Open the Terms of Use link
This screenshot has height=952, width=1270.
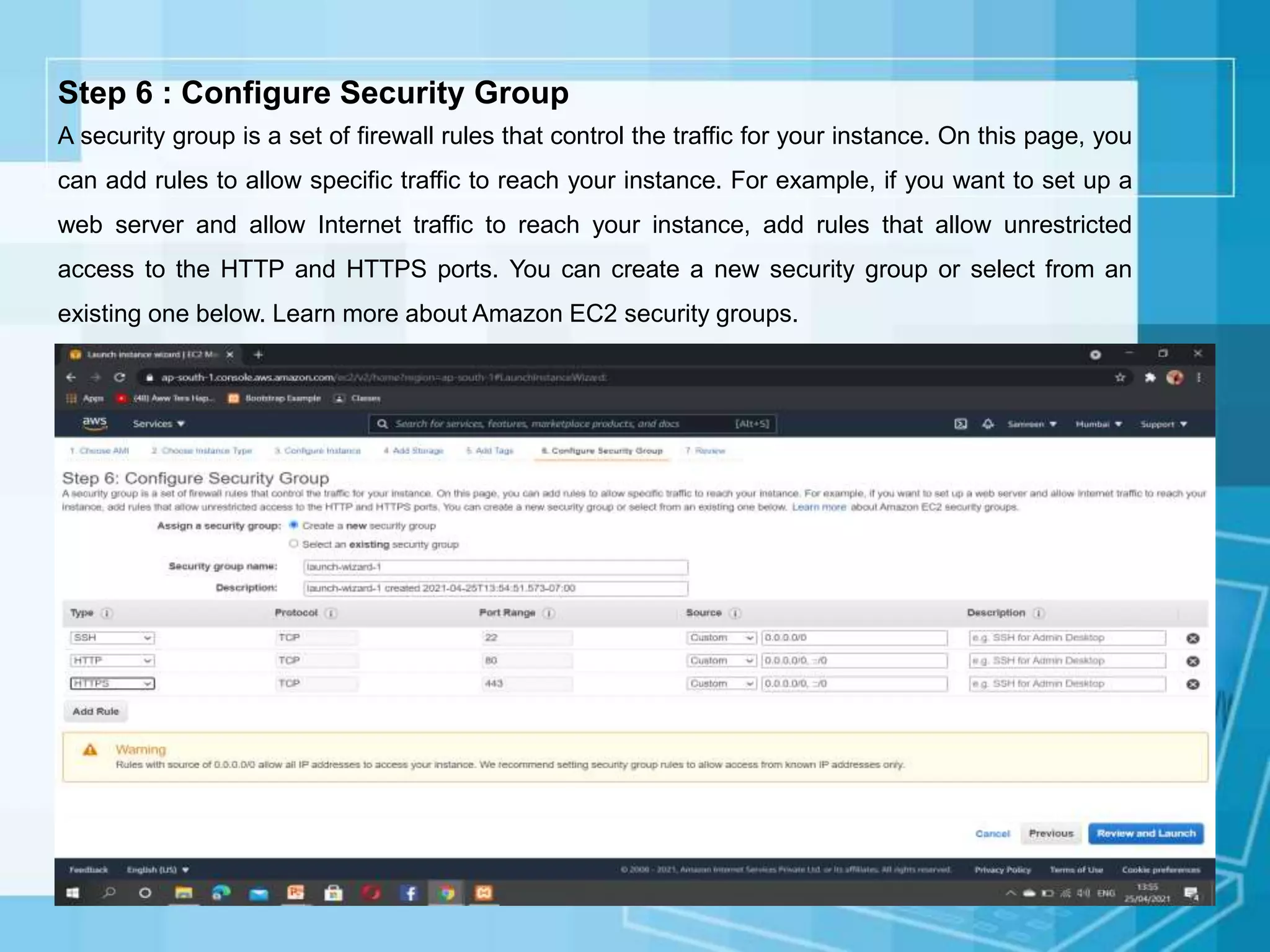coord(1076,870)
